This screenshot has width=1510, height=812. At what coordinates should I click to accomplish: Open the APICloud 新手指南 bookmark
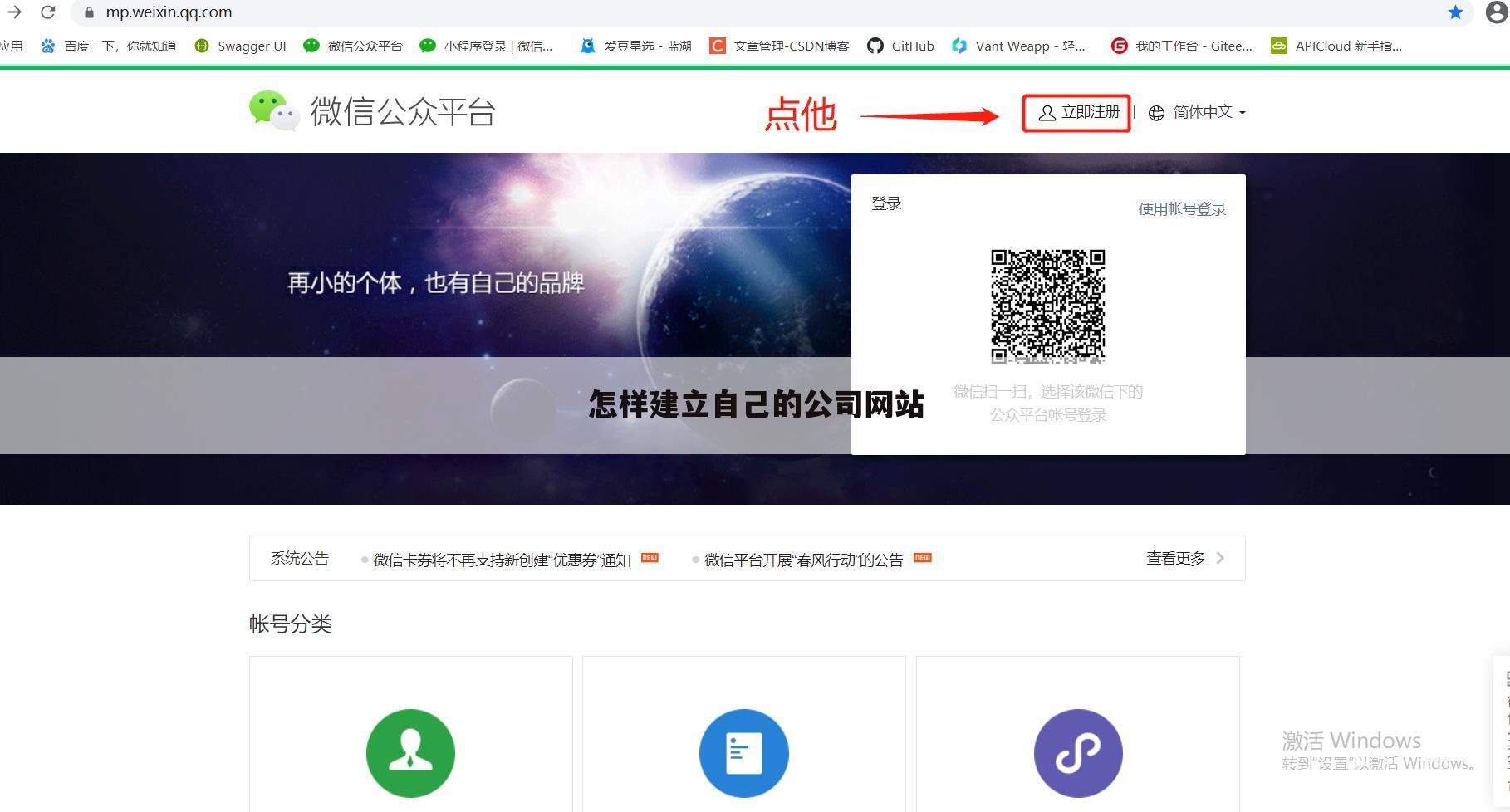[x=1336, y=46]
